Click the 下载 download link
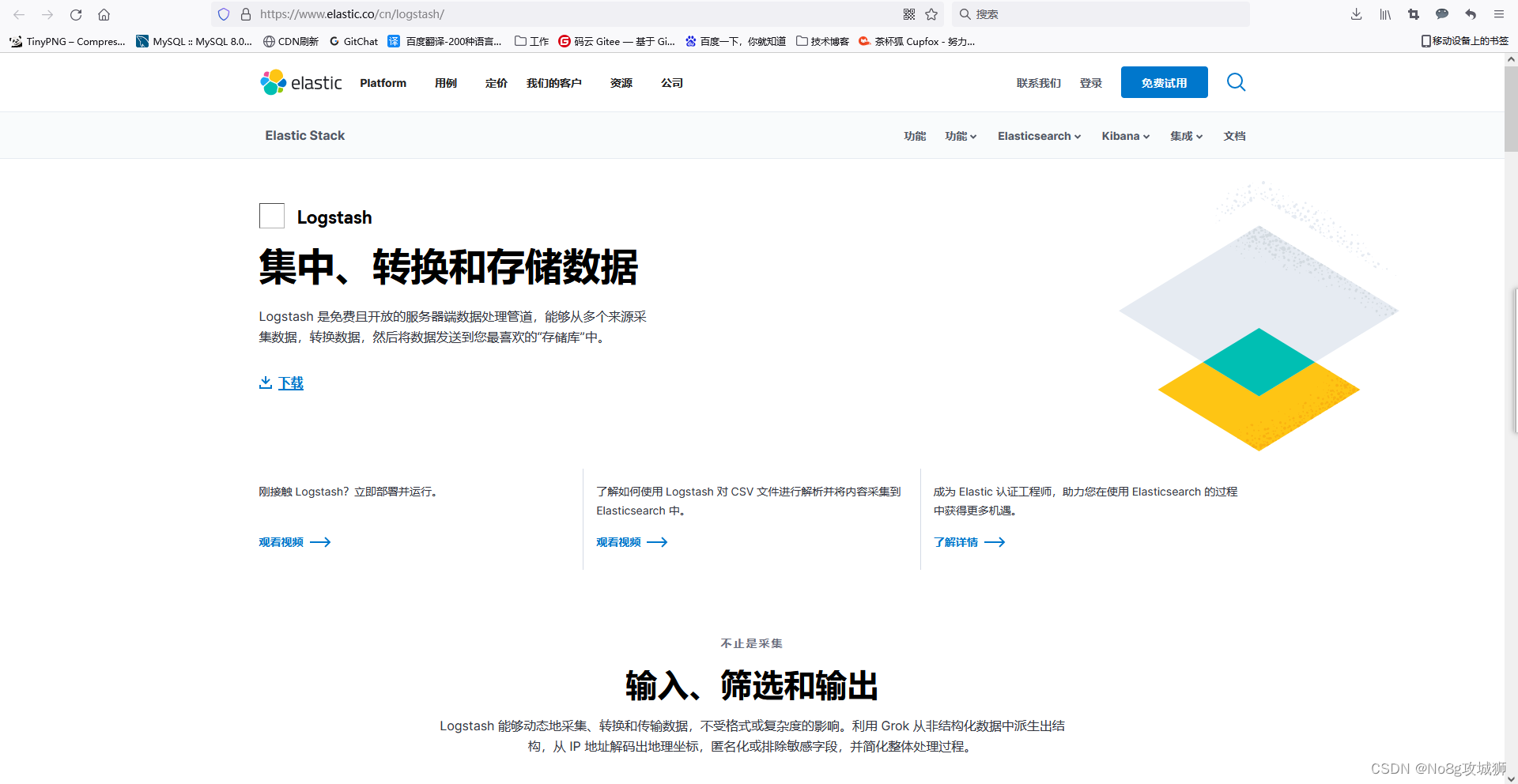This screenshot has width=1518, height=784. click(290, 383)
